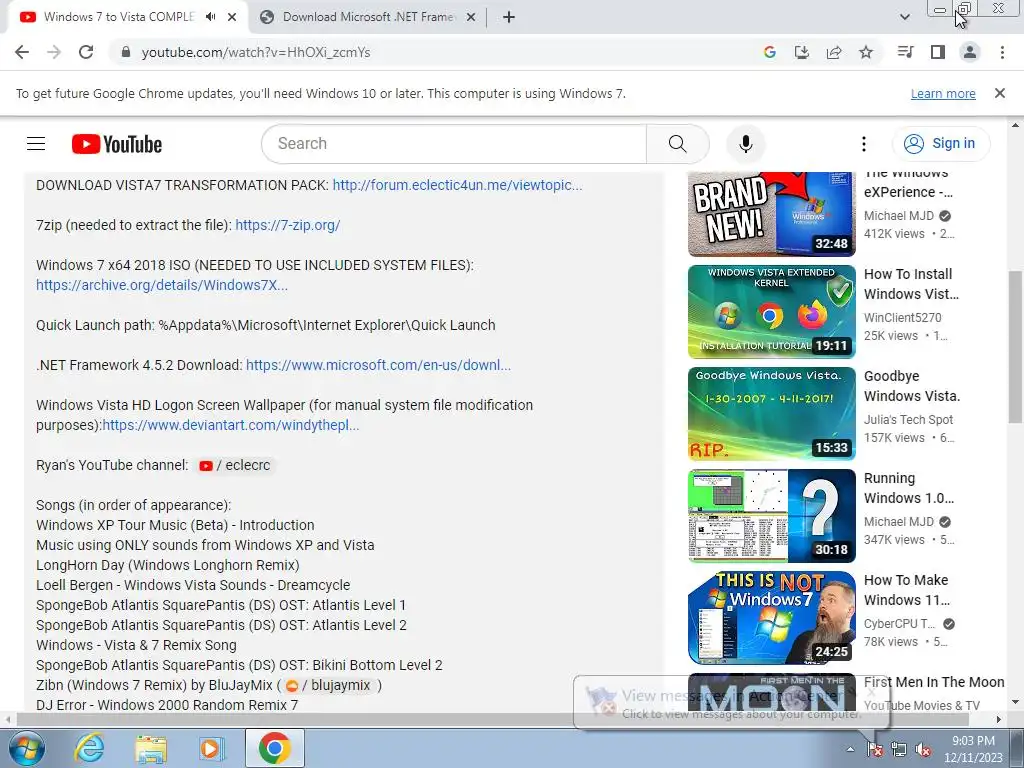Open WinClient5270 channel name

(903, 317)
